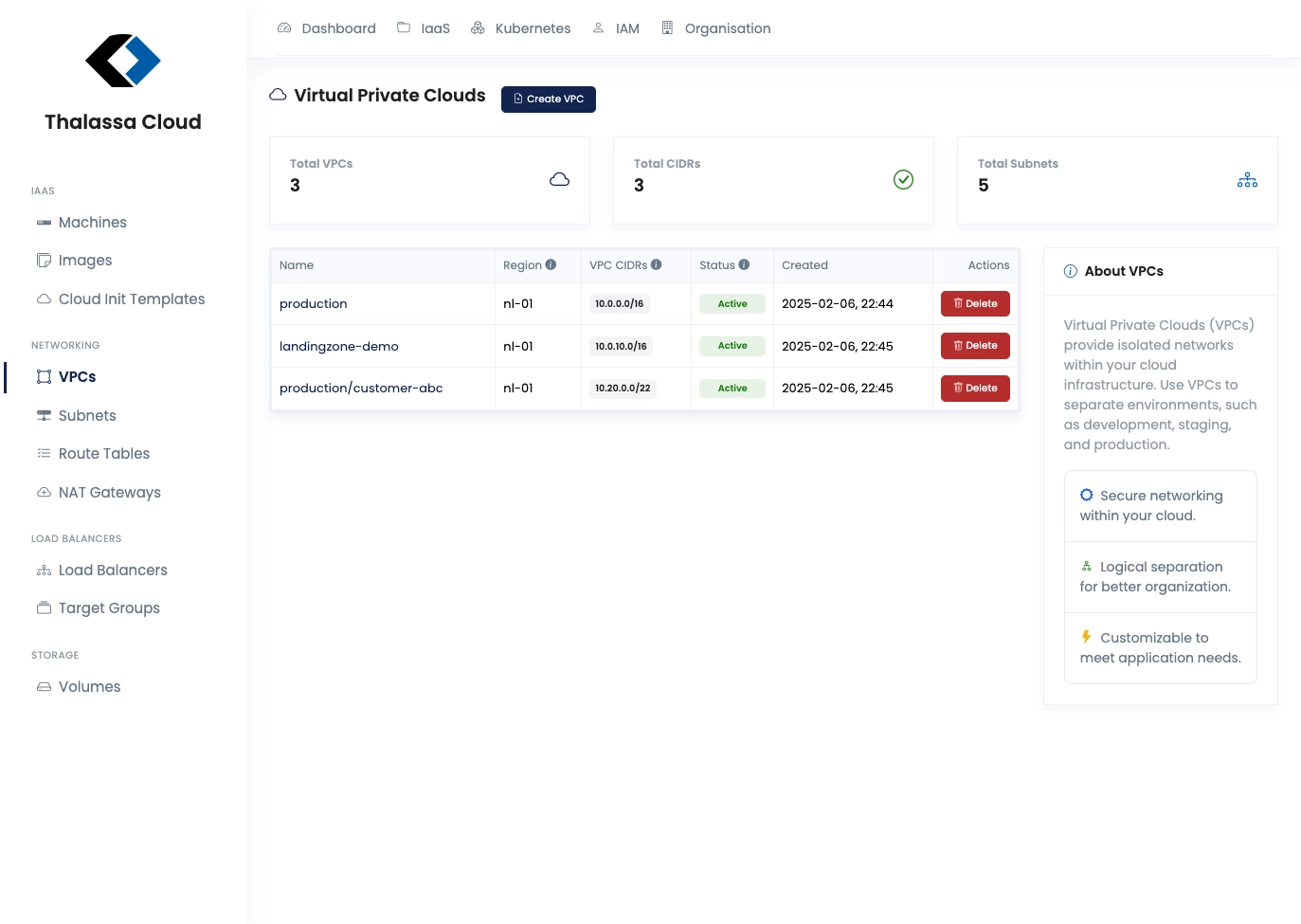Viewport: 1301px width, 924px height.
Task: Navigate to NAT Gateways
Action: [x=109, y=493]
